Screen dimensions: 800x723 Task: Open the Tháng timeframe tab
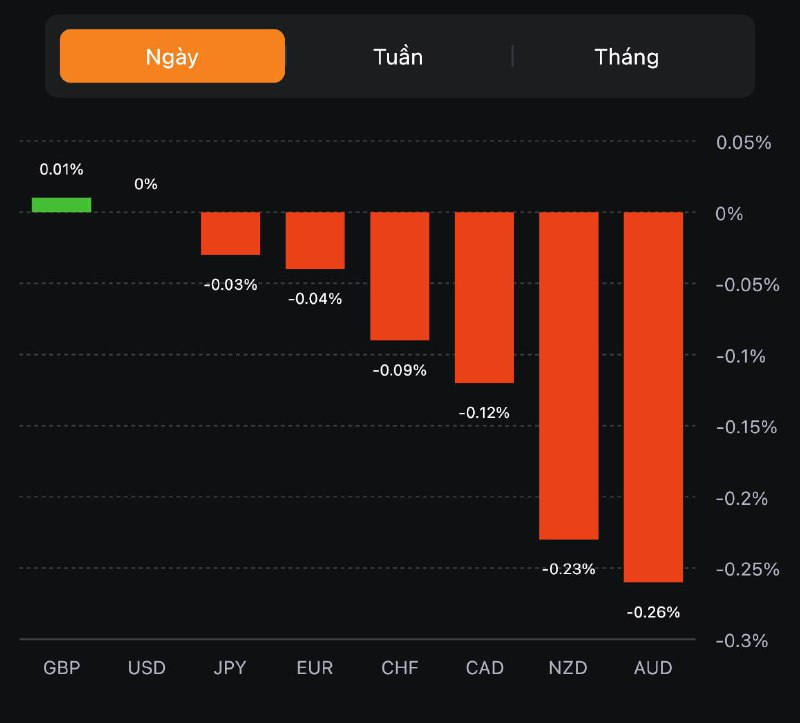626,56
